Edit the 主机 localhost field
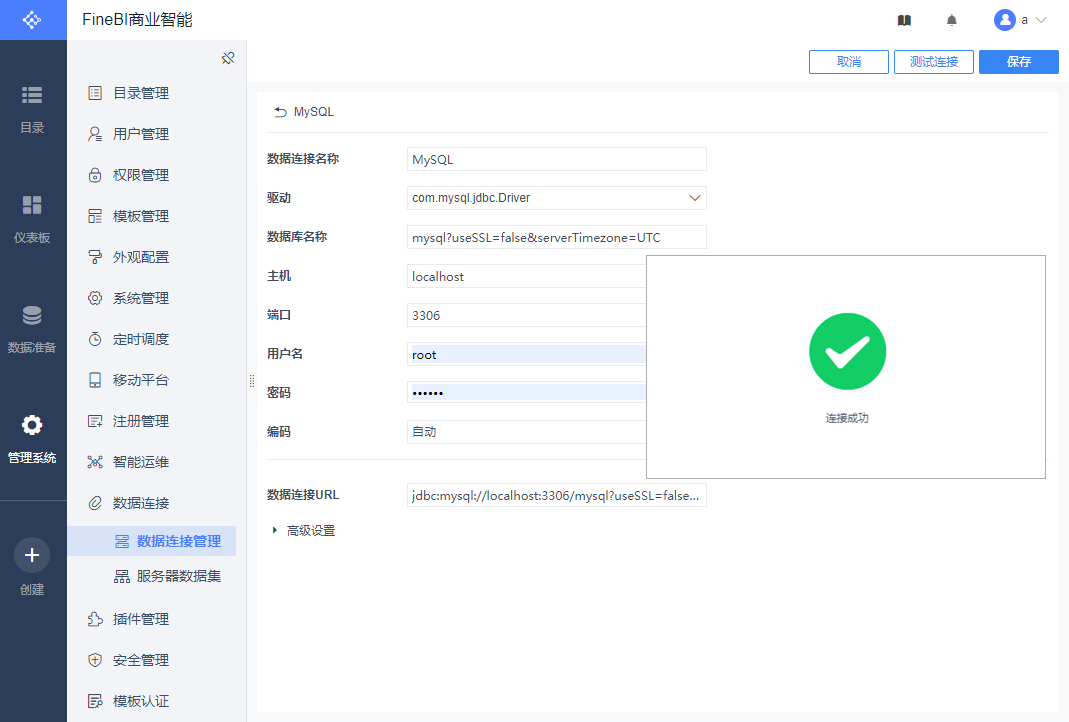The width and height of the screenshot is (1069, 722). coord(526,276)
